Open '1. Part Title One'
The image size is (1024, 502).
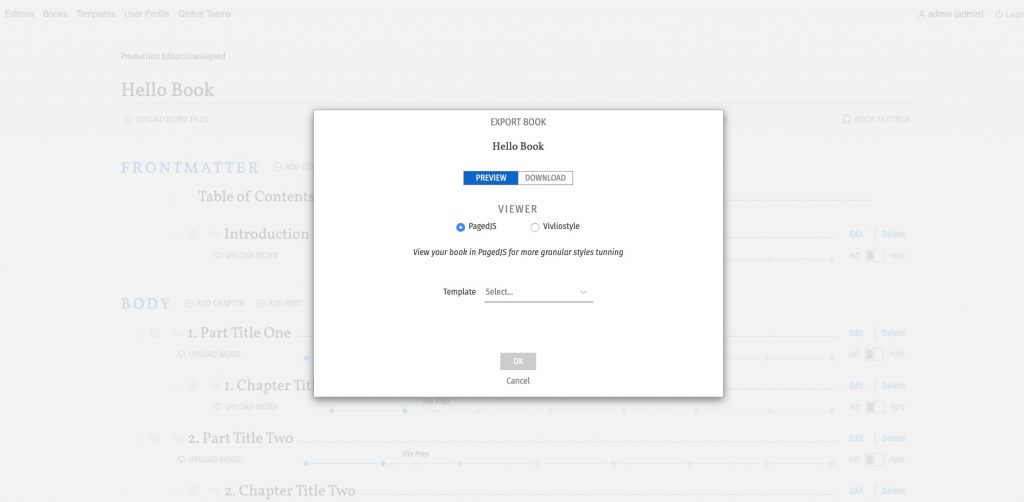239,333
